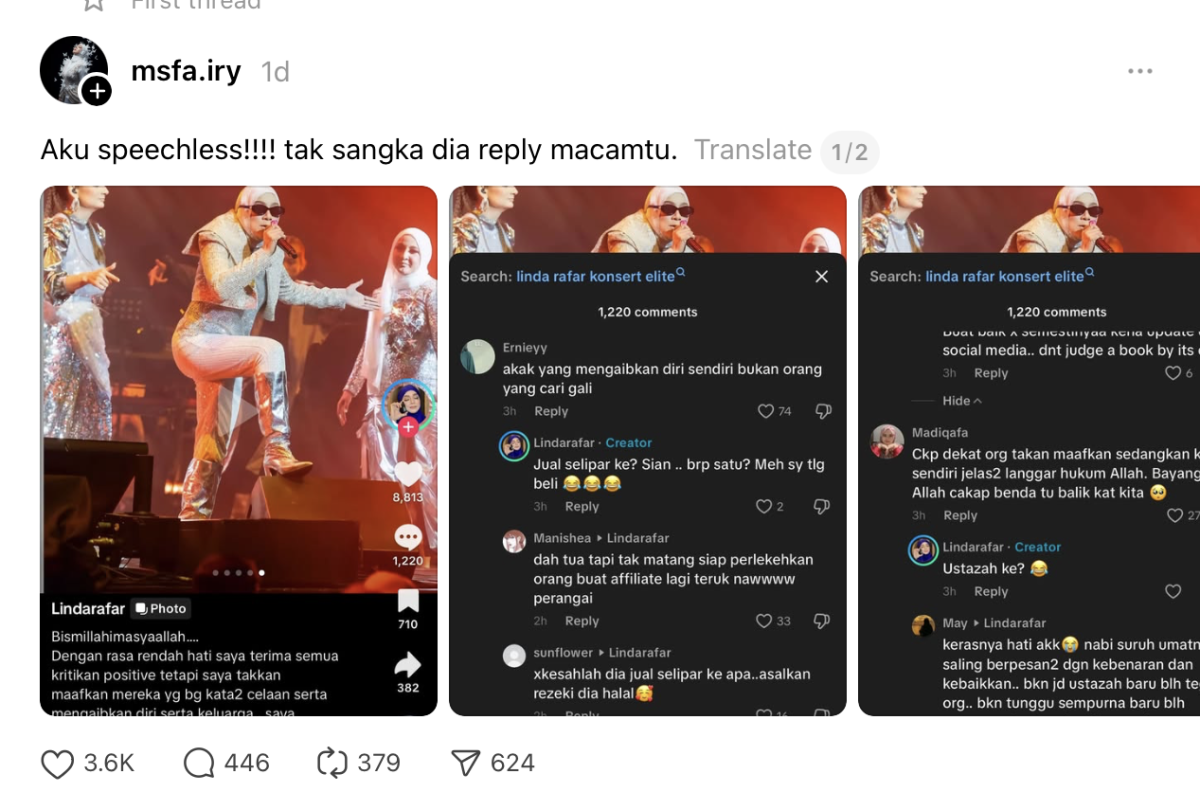Image resolution: width=1200 pixels, height=792 pixels.
Task: Open msfa.iry profile username
Action: [x=186, y=71]
